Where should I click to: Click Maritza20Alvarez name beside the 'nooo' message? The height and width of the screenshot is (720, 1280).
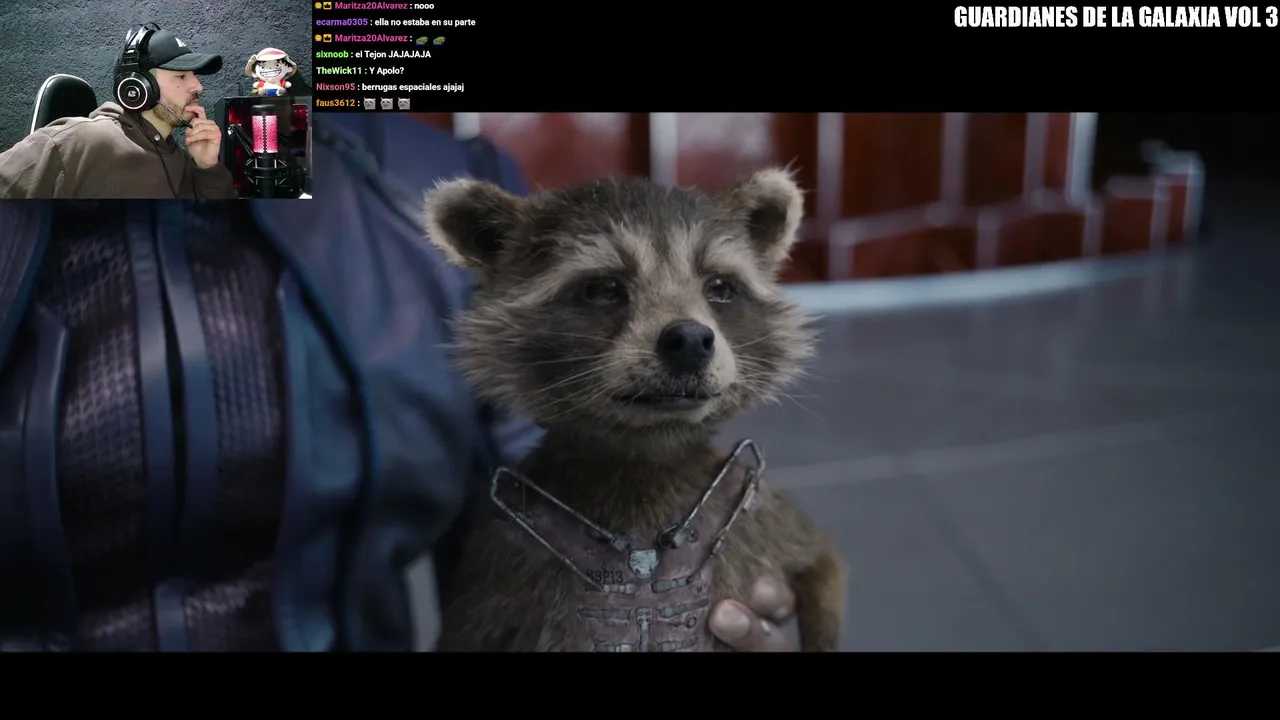click(x=371, y=6)
